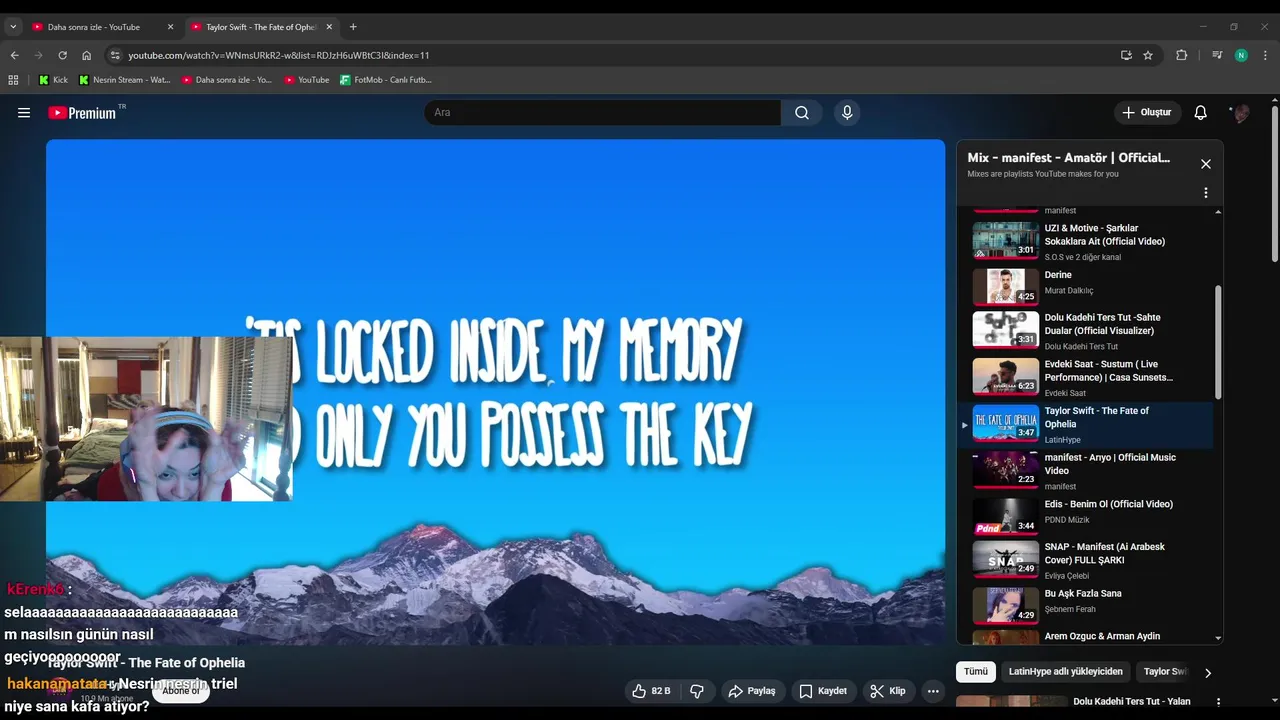
Task: Open the Taylor Swift chip
Action: coord(1164,672)
